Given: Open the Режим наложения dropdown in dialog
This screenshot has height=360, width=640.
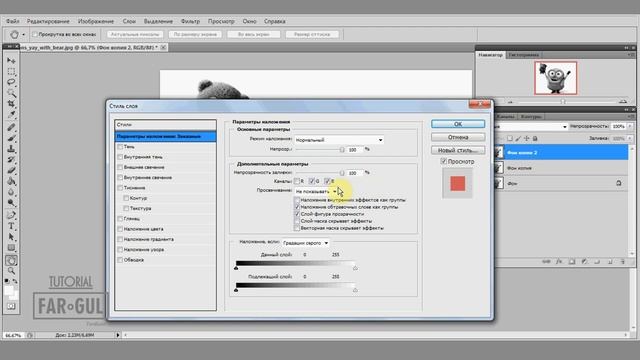Looking at the screenshot, I should (x=339, y=140).
